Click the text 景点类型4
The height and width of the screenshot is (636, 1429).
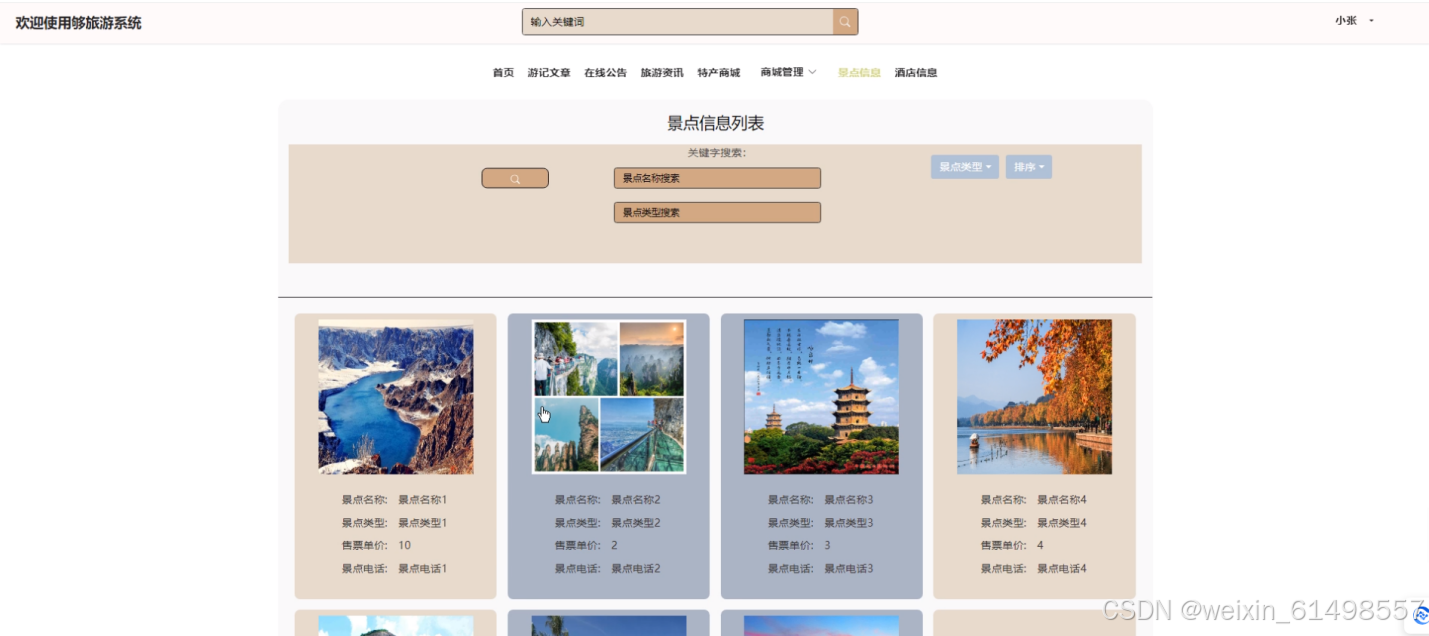1062,523
